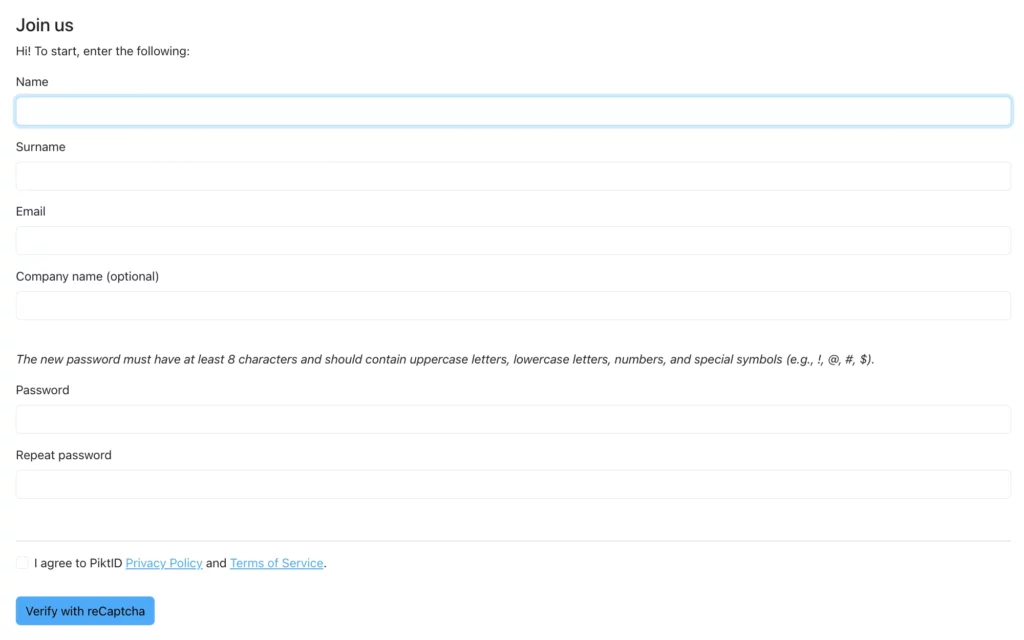Open the Privacy Policy link
The height and width of the screenshot is (640, 1024).
pyautogui.click(x=163, y=562)
